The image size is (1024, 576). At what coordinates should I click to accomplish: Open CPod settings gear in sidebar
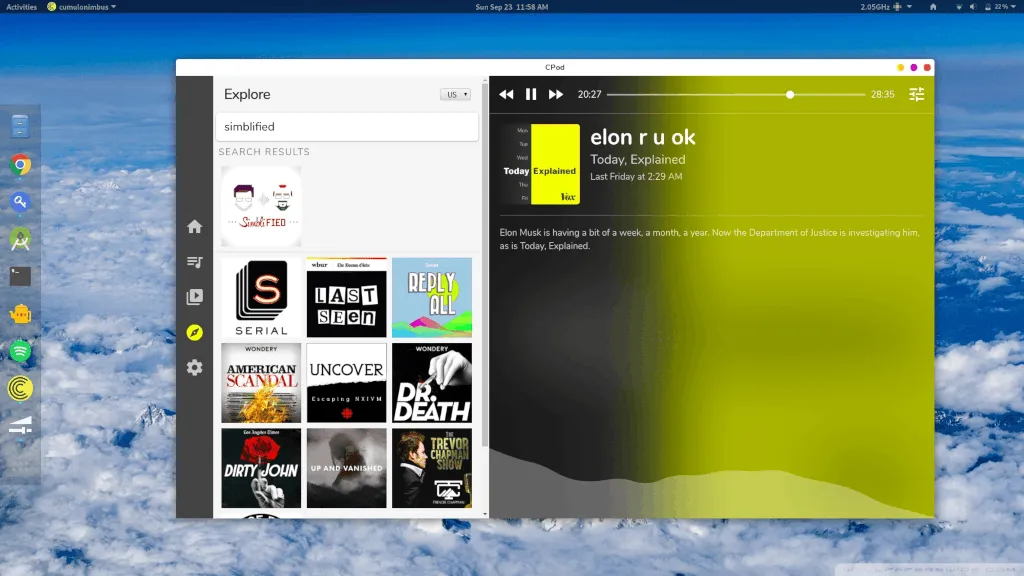(x=195, y=368)
